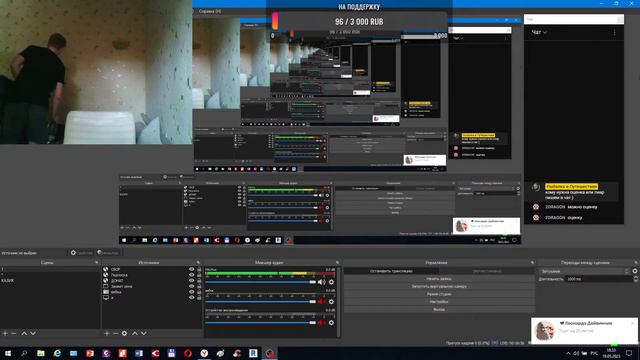Undock the Микшер аудио panel icon

[337, 262]
